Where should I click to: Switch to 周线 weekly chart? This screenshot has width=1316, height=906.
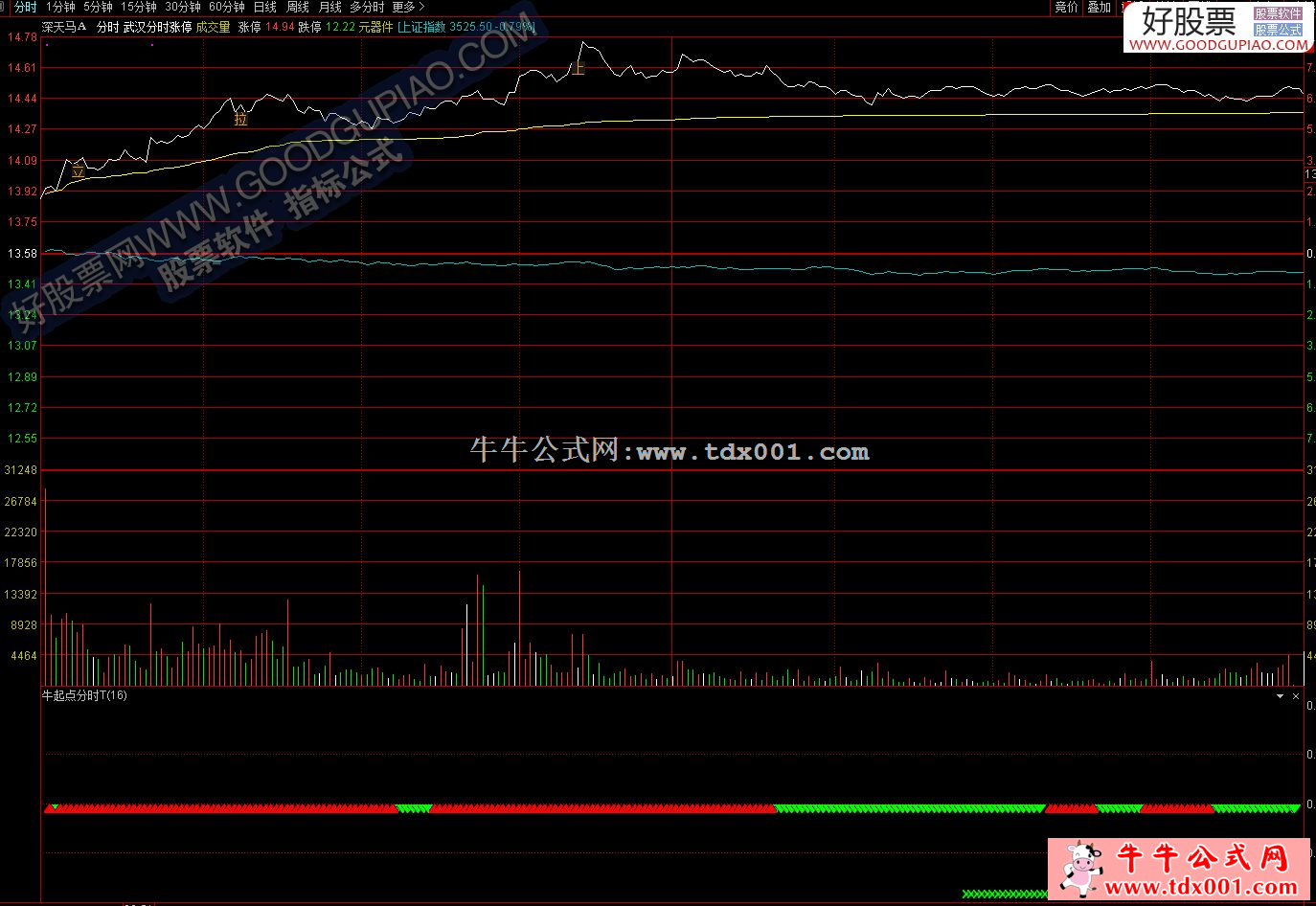click(x=298, y=7)
